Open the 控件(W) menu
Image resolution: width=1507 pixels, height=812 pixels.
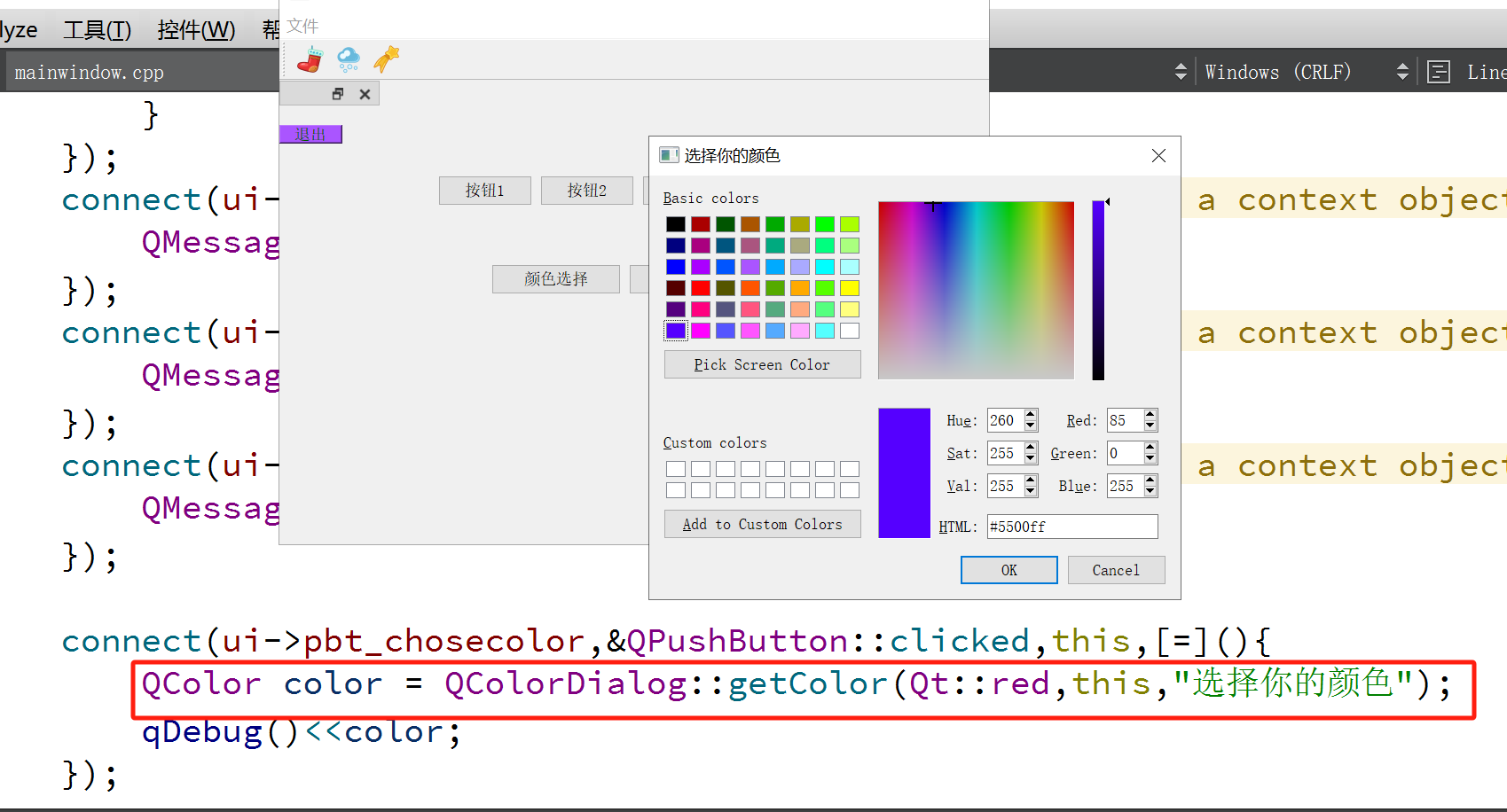click(x=196, y=30)
